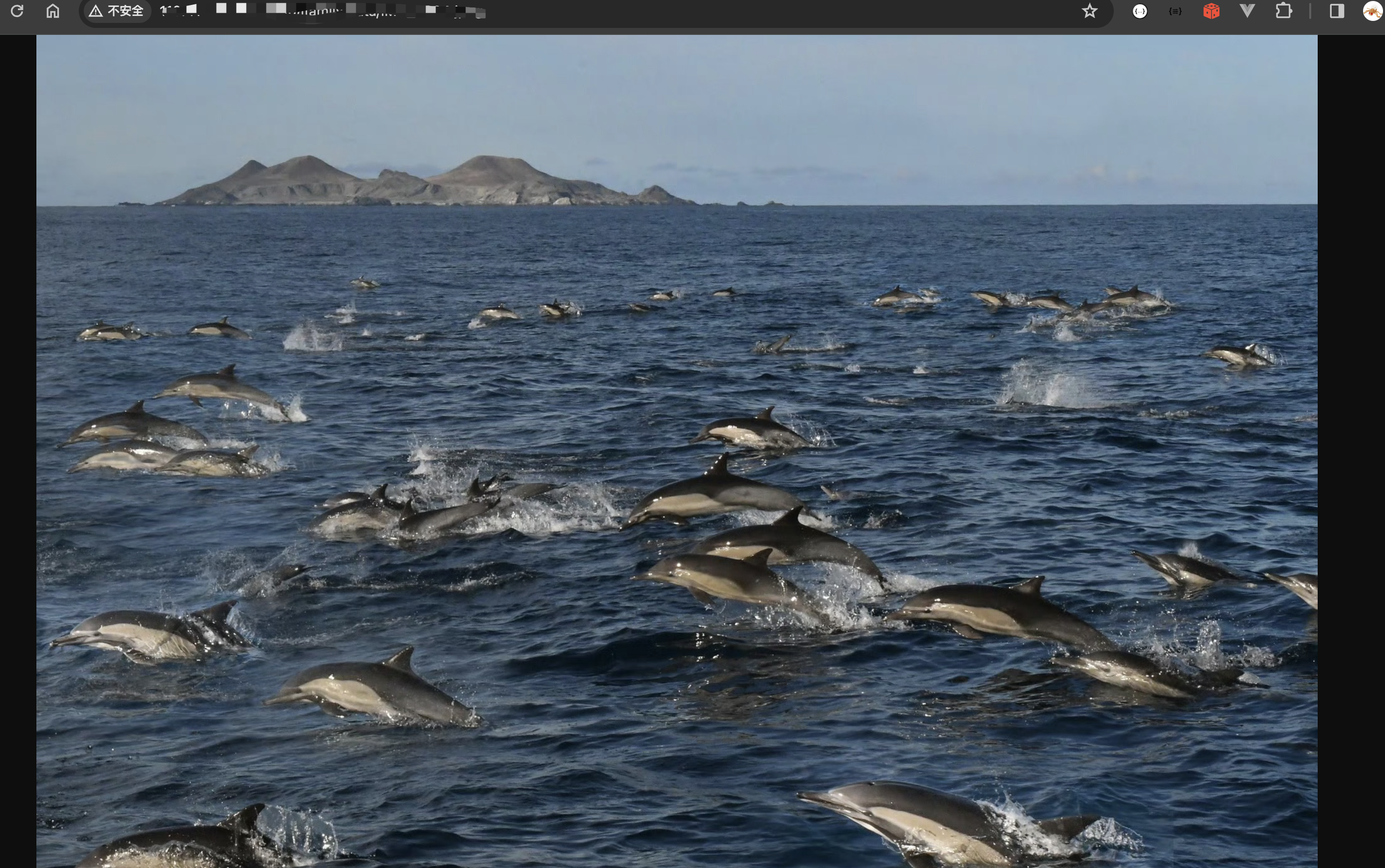The image size is (1385, 868).
Task: Click the warning triangle beside 不安全
Action: click(x=96, y=11)
